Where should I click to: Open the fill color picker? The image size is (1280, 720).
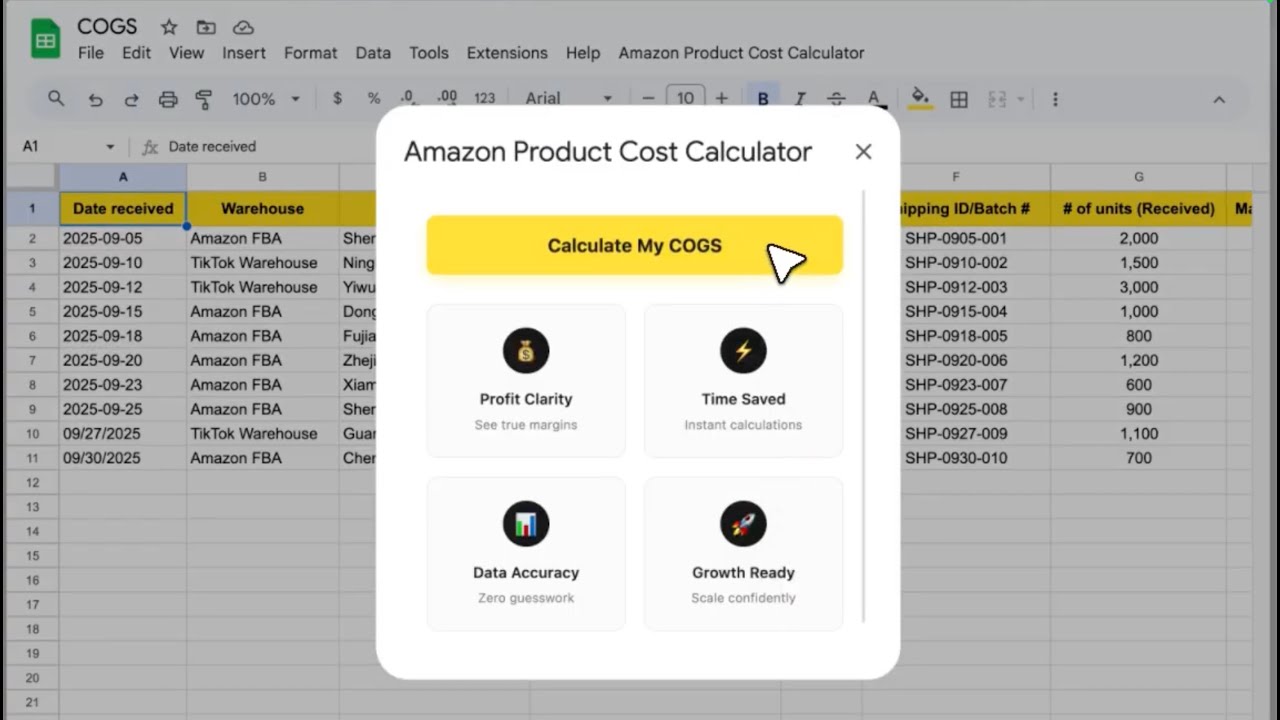(920, 98)
